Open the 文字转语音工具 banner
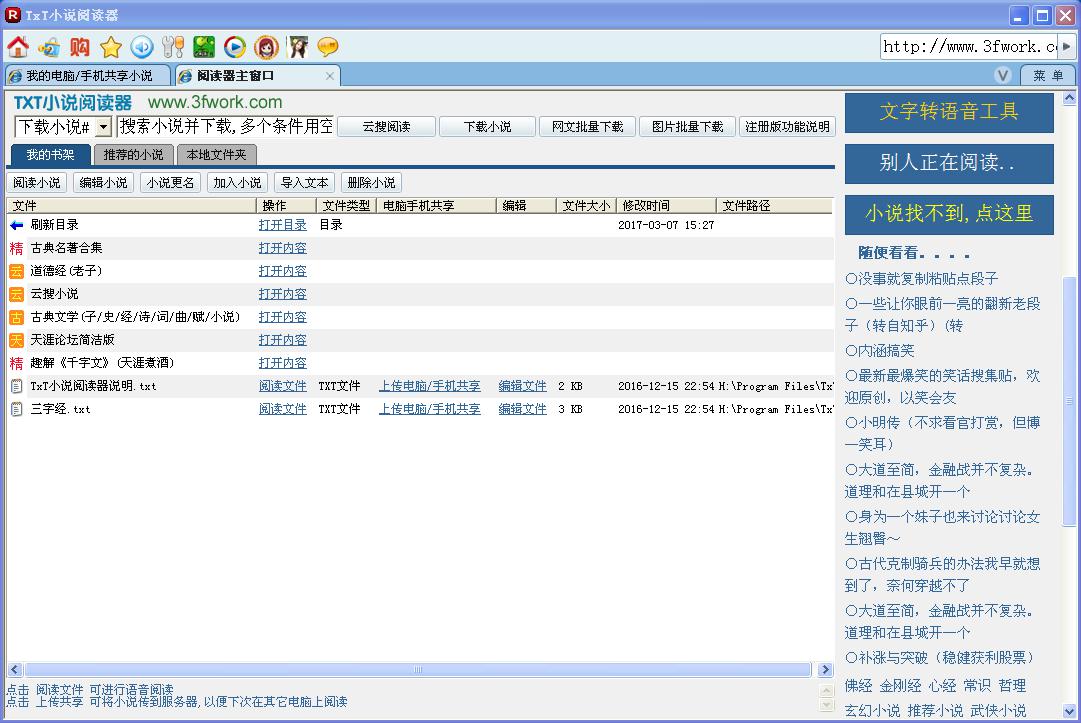Viewport: 1081px width, 723px height. [949, 113]
